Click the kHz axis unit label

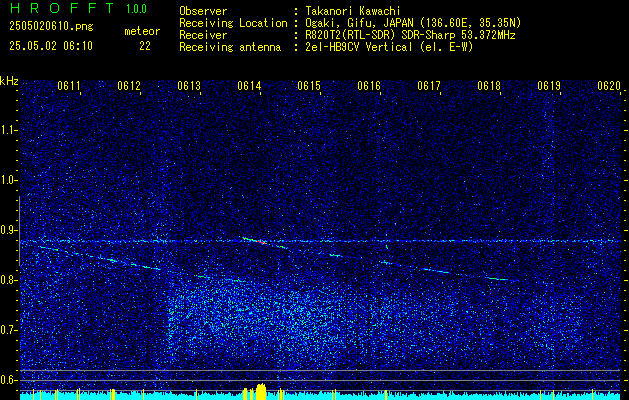click(9, 81)
